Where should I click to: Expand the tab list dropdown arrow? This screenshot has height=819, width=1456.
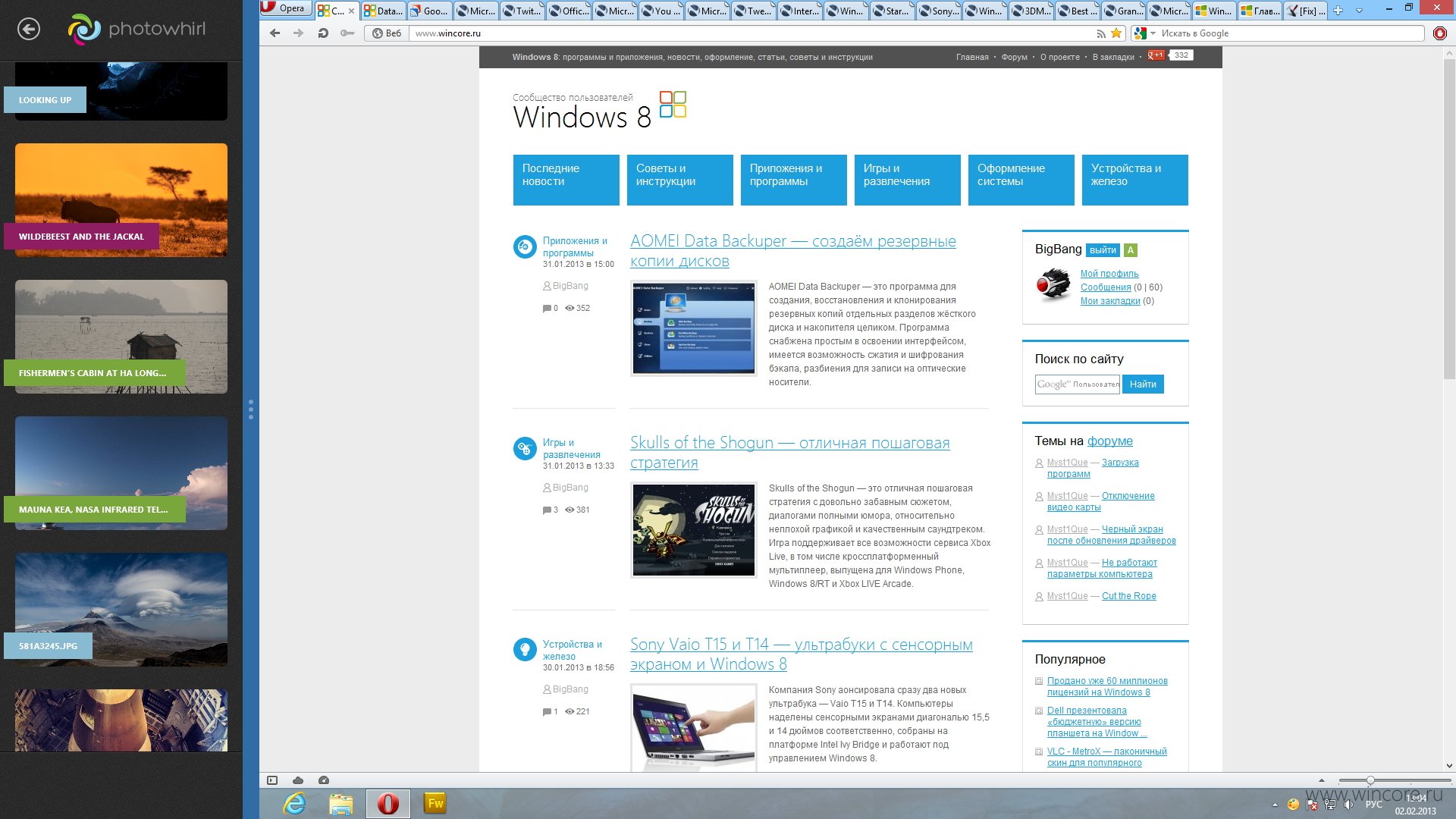point(1359,11)
